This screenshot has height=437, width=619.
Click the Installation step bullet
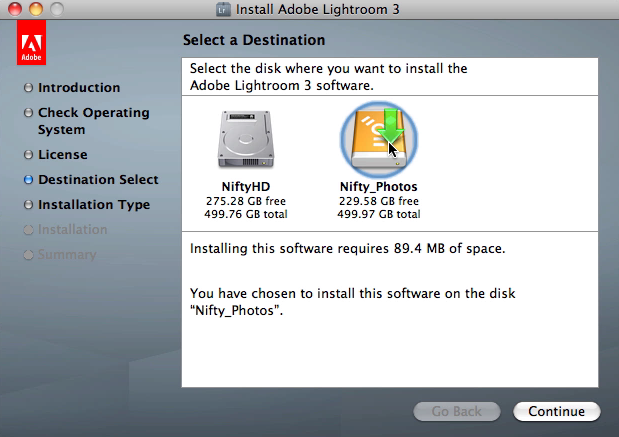28,229
